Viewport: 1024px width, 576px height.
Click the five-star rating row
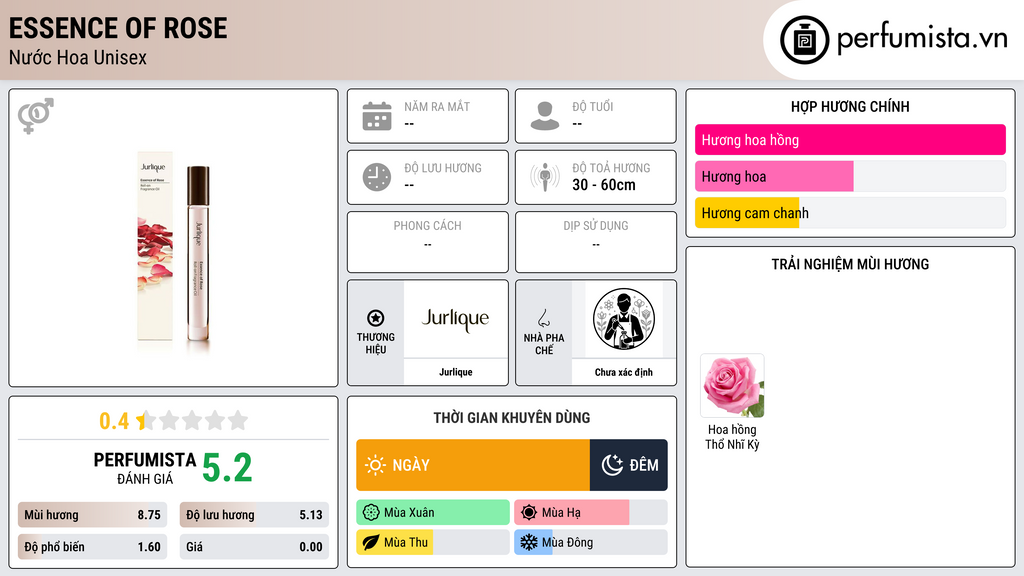(x=193, y=420)
